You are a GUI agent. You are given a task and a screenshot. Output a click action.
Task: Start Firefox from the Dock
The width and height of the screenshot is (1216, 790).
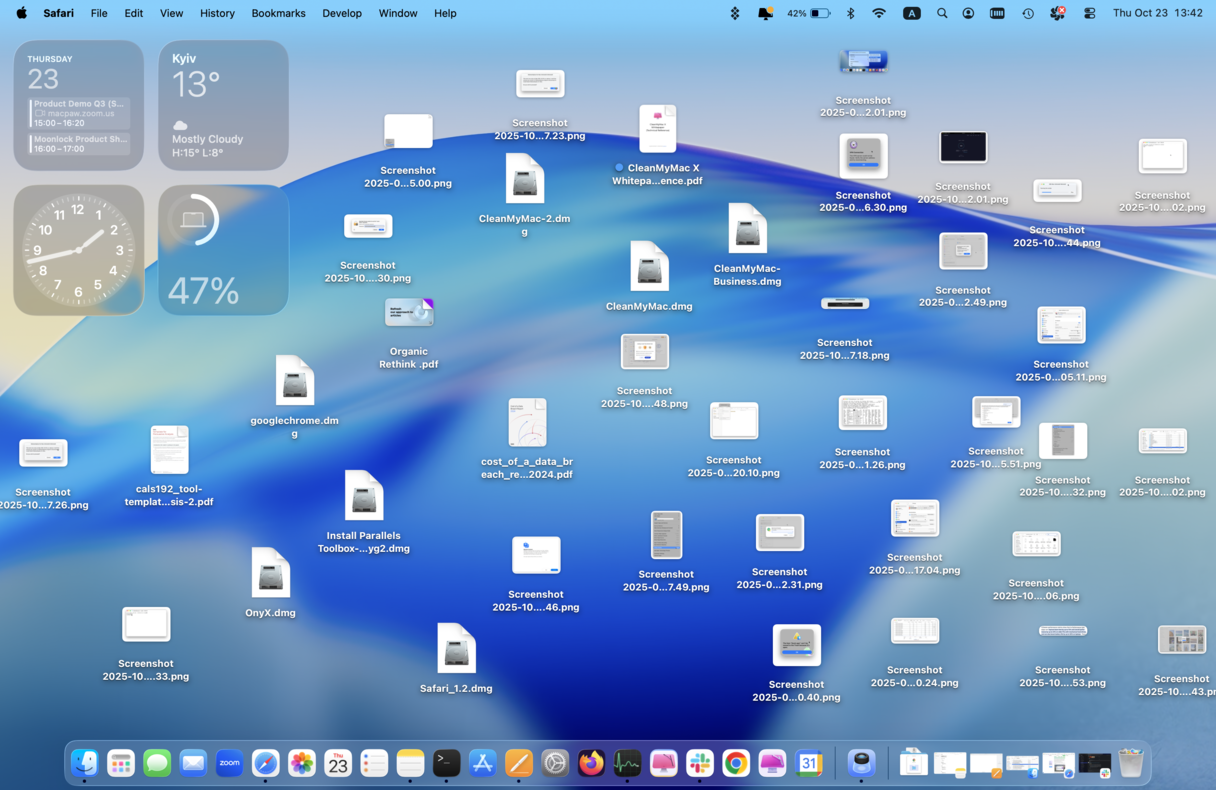tap(591, 763)
